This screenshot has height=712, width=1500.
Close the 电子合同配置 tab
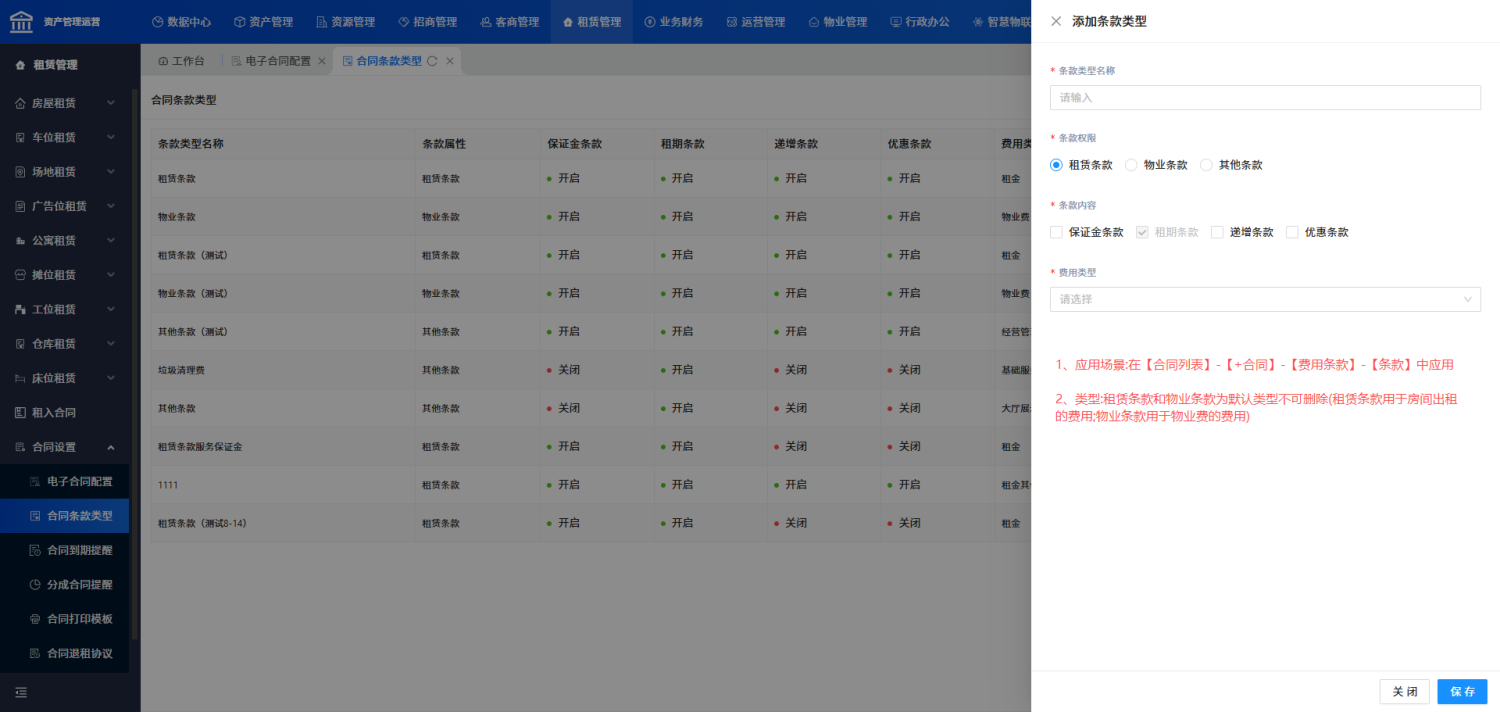tap(322, 61)
